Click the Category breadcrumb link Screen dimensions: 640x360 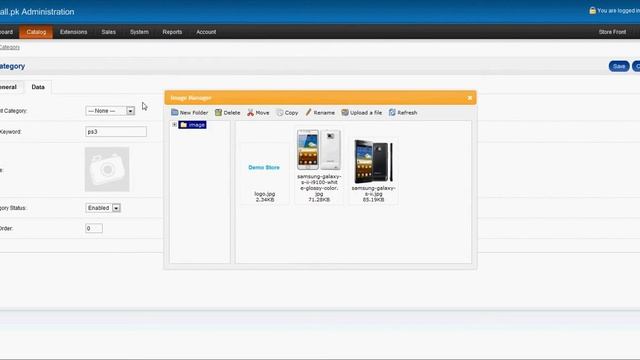tap(9, 47)
